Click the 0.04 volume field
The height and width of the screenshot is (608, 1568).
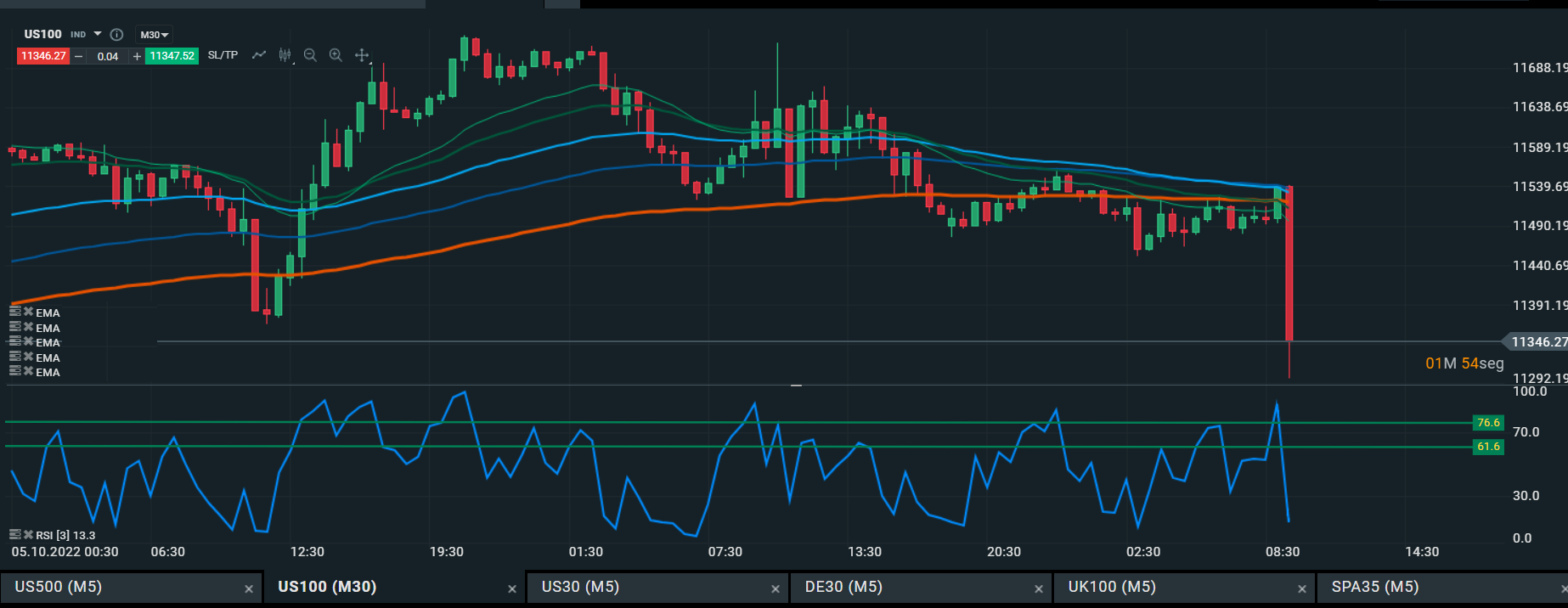click(108, 56)
